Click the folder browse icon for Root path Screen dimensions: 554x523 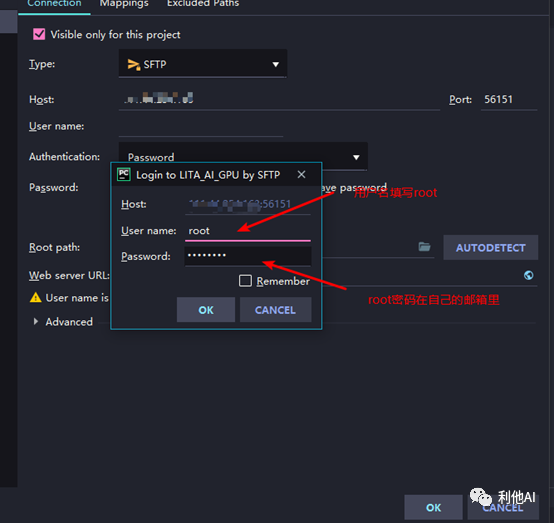424,247
